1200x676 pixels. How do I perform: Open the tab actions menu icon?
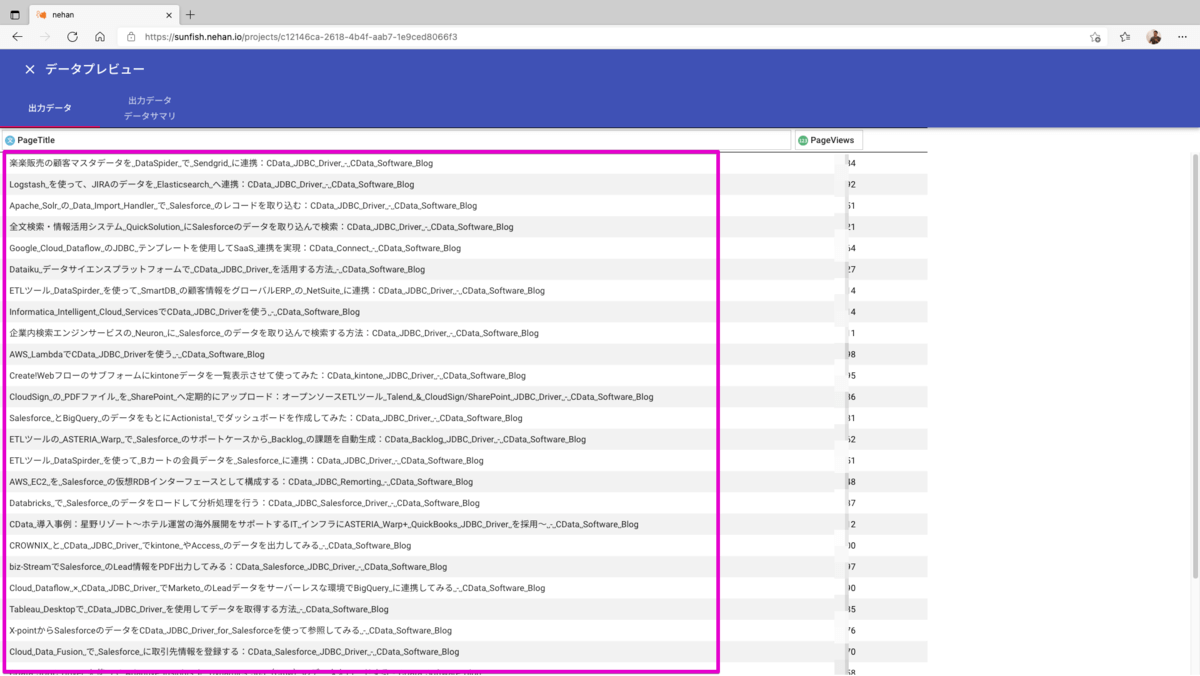click(x=15, y=15)
